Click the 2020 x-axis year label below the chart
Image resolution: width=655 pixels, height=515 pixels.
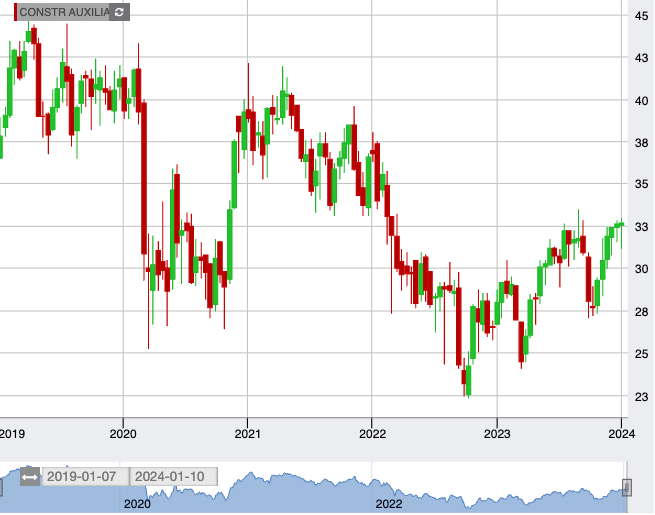click(x=123, y=434)
